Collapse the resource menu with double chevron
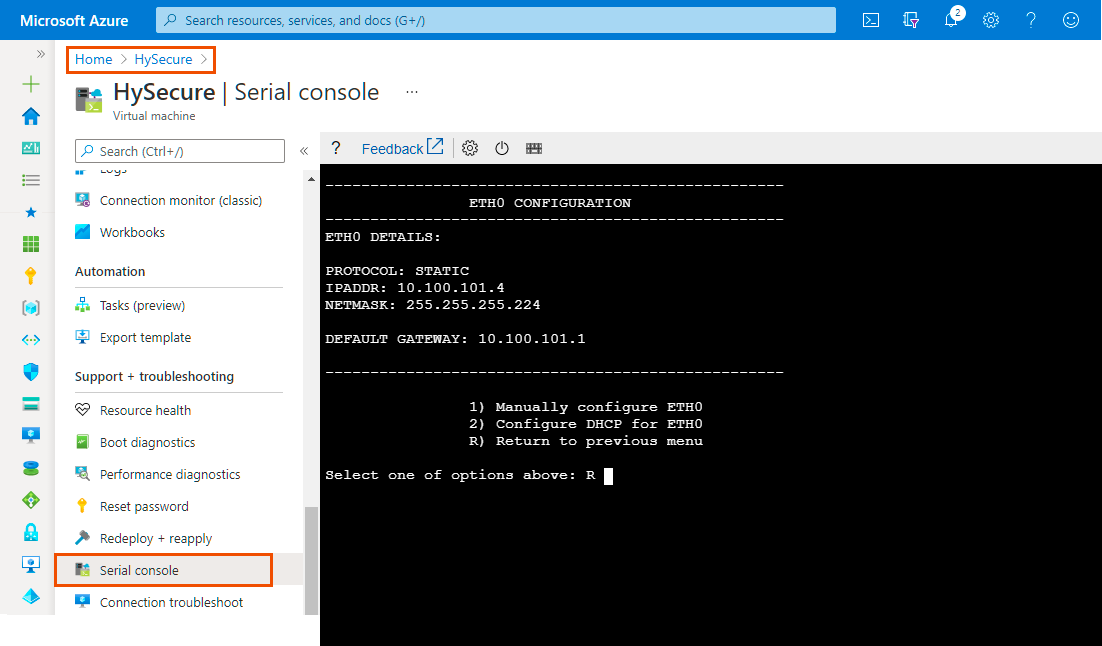Viewport: 1102px width, 646px height. [304, 150]
